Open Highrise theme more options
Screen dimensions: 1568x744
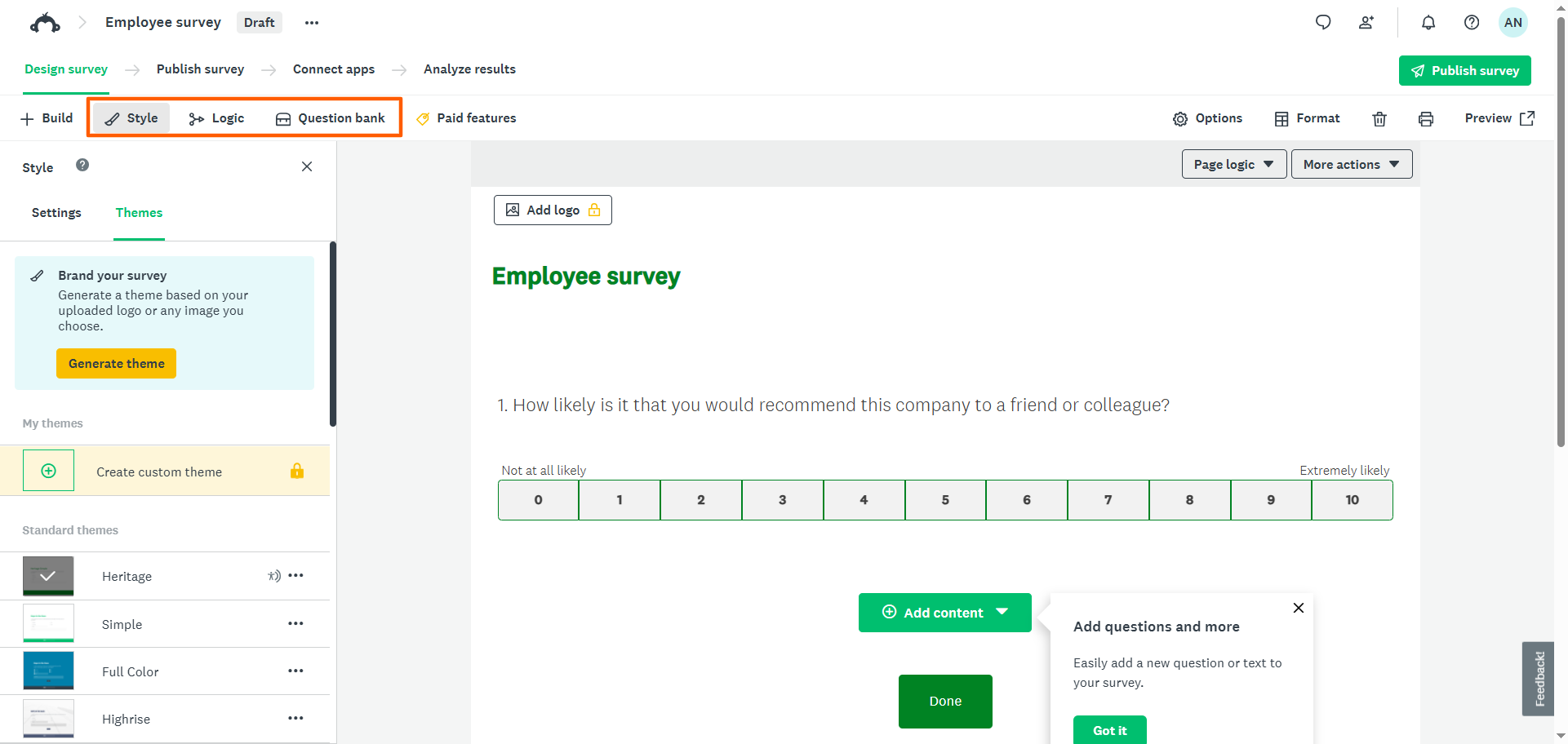coord(295,718)
